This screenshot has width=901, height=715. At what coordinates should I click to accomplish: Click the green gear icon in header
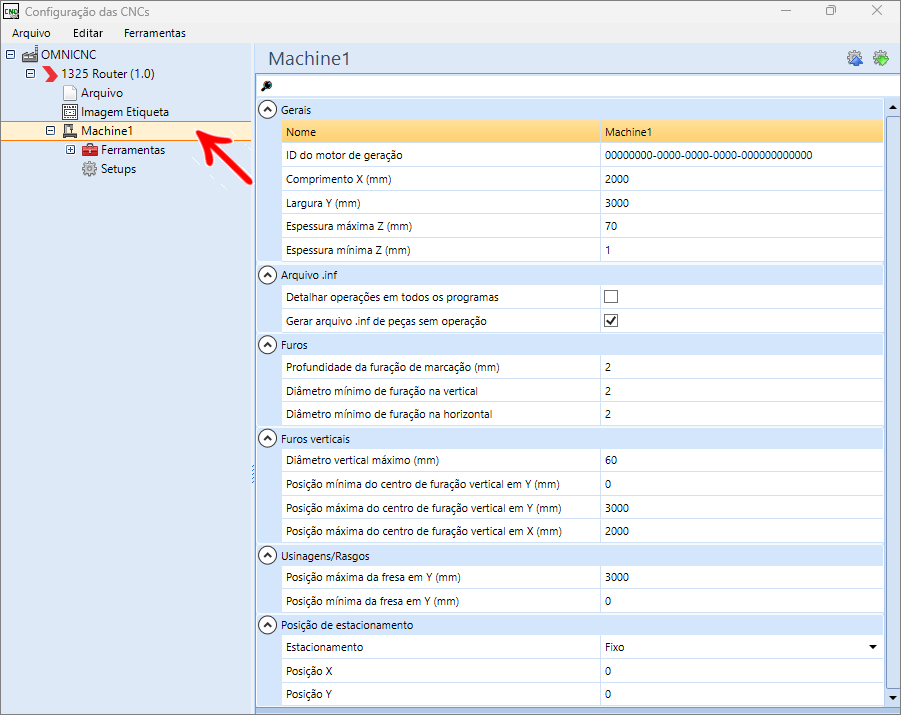880,58
